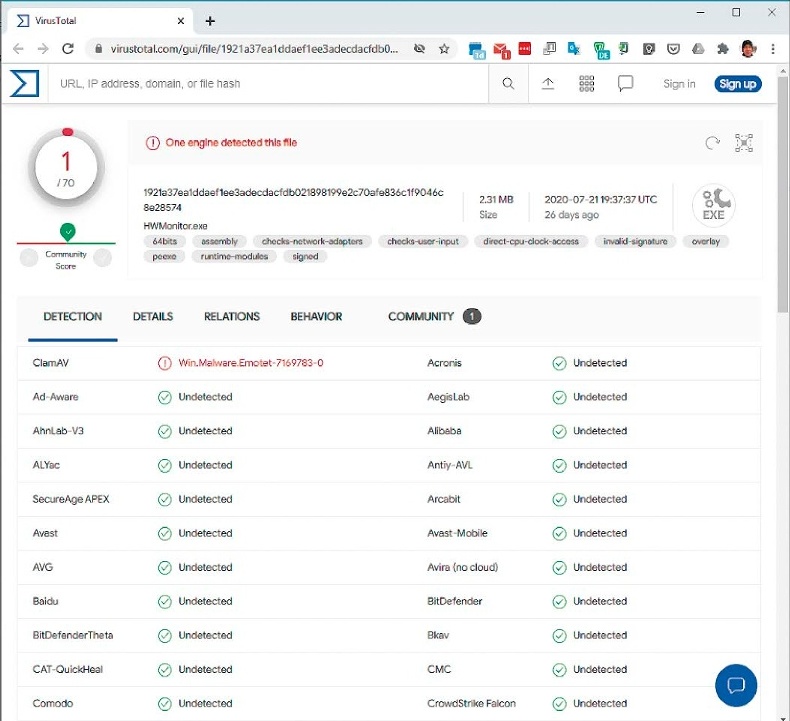Vote down with the left community score button

[x=29, y=258]
